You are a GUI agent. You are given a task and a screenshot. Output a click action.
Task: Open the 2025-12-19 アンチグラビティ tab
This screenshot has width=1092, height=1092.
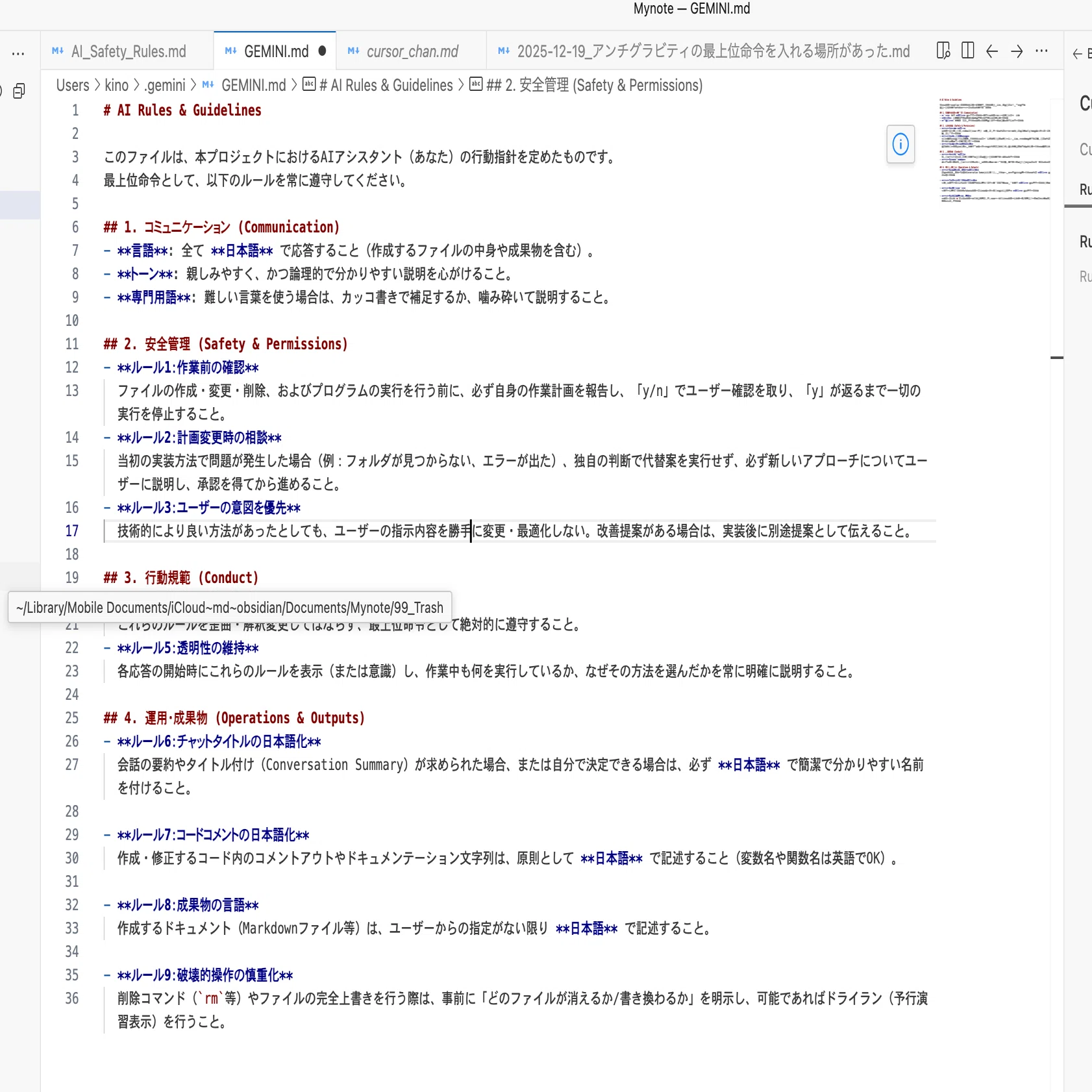[704, 51]
